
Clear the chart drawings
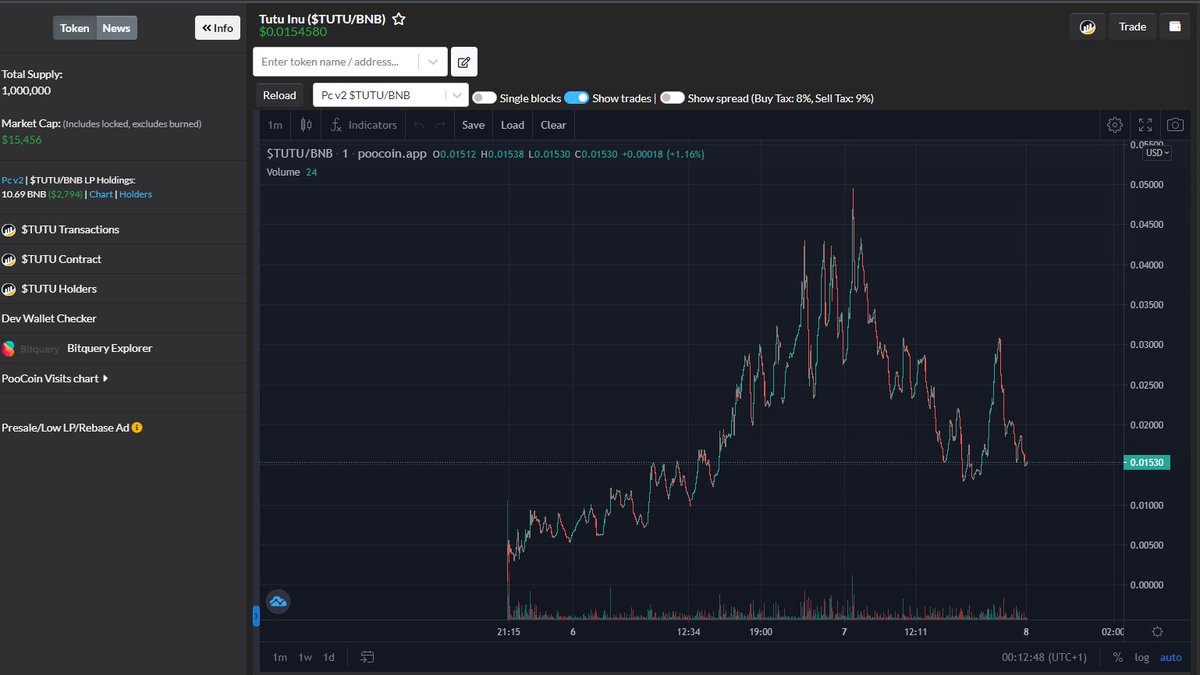coord(553,125)
